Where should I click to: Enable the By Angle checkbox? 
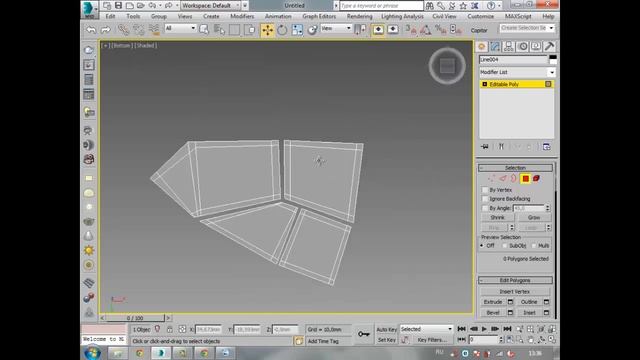(485, 208)
